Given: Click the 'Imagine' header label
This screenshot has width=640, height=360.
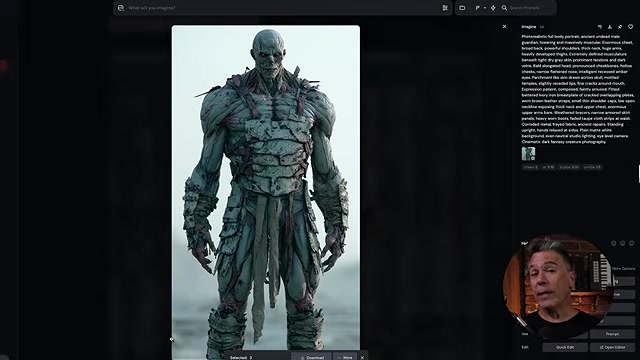Looking at the screenshot, I should click(529, 27).
